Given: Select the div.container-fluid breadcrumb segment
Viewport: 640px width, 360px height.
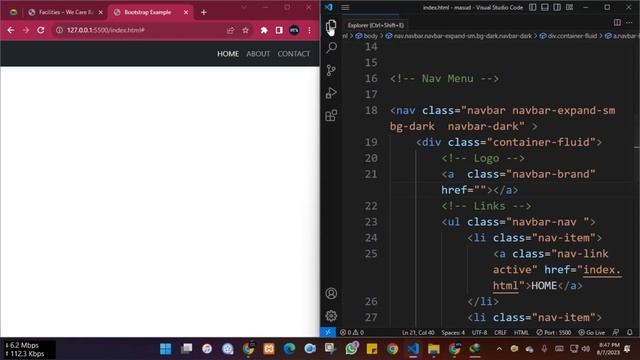Looking at the screenshot, I should point(568,36).
